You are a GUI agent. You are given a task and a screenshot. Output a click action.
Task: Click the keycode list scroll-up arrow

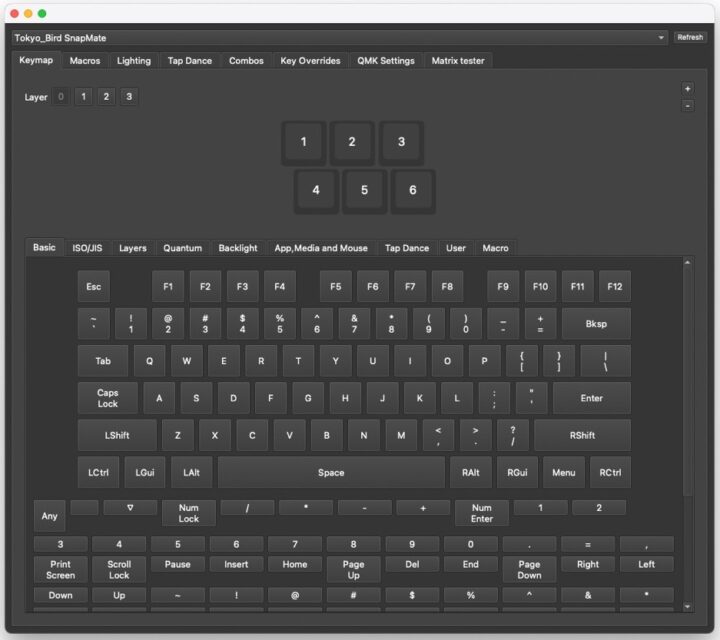687,263
